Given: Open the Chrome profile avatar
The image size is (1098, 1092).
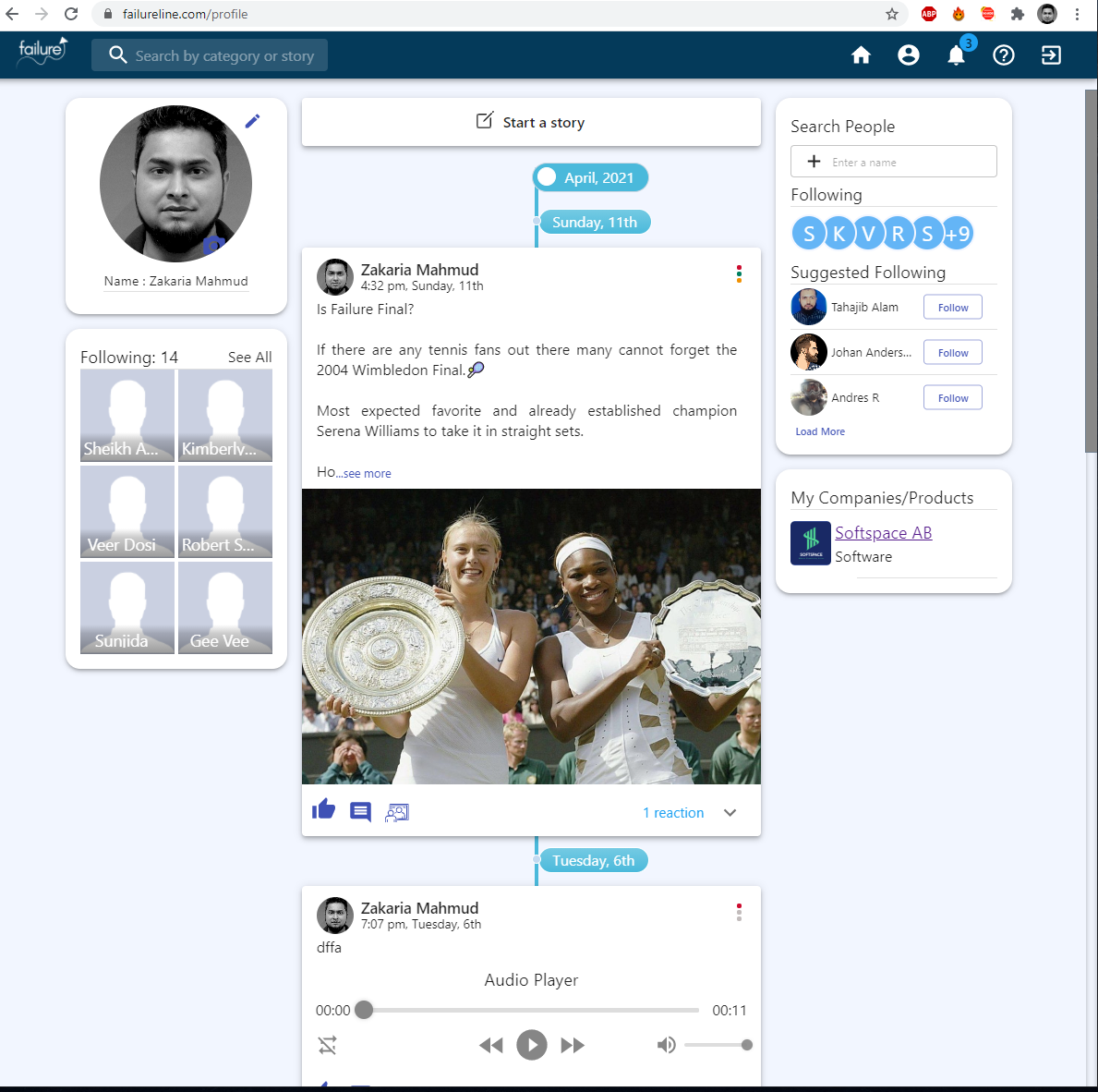Looking at the screenshot, I should 1047,14.
